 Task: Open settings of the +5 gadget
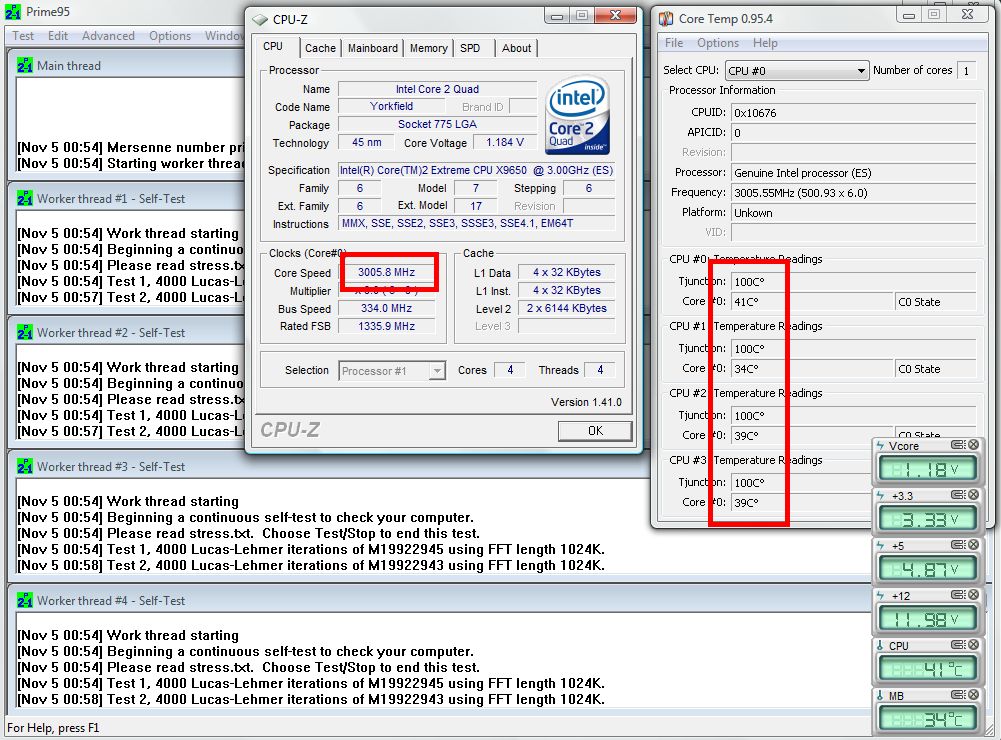958,545
